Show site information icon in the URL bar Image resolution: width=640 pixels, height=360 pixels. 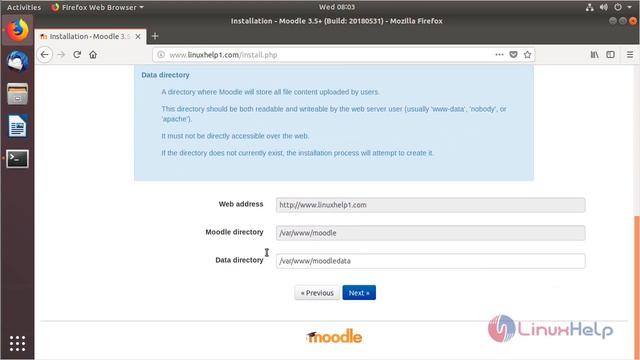pyautogui.click(x=161, y=55)
